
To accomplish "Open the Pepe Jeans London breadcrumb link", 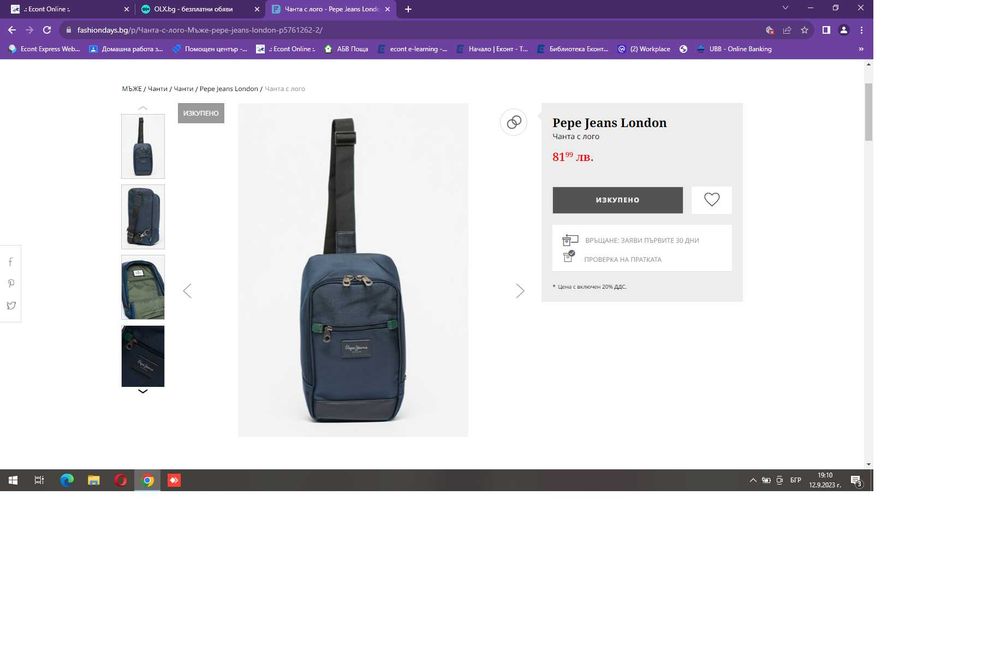I will (x=229, y=89).
